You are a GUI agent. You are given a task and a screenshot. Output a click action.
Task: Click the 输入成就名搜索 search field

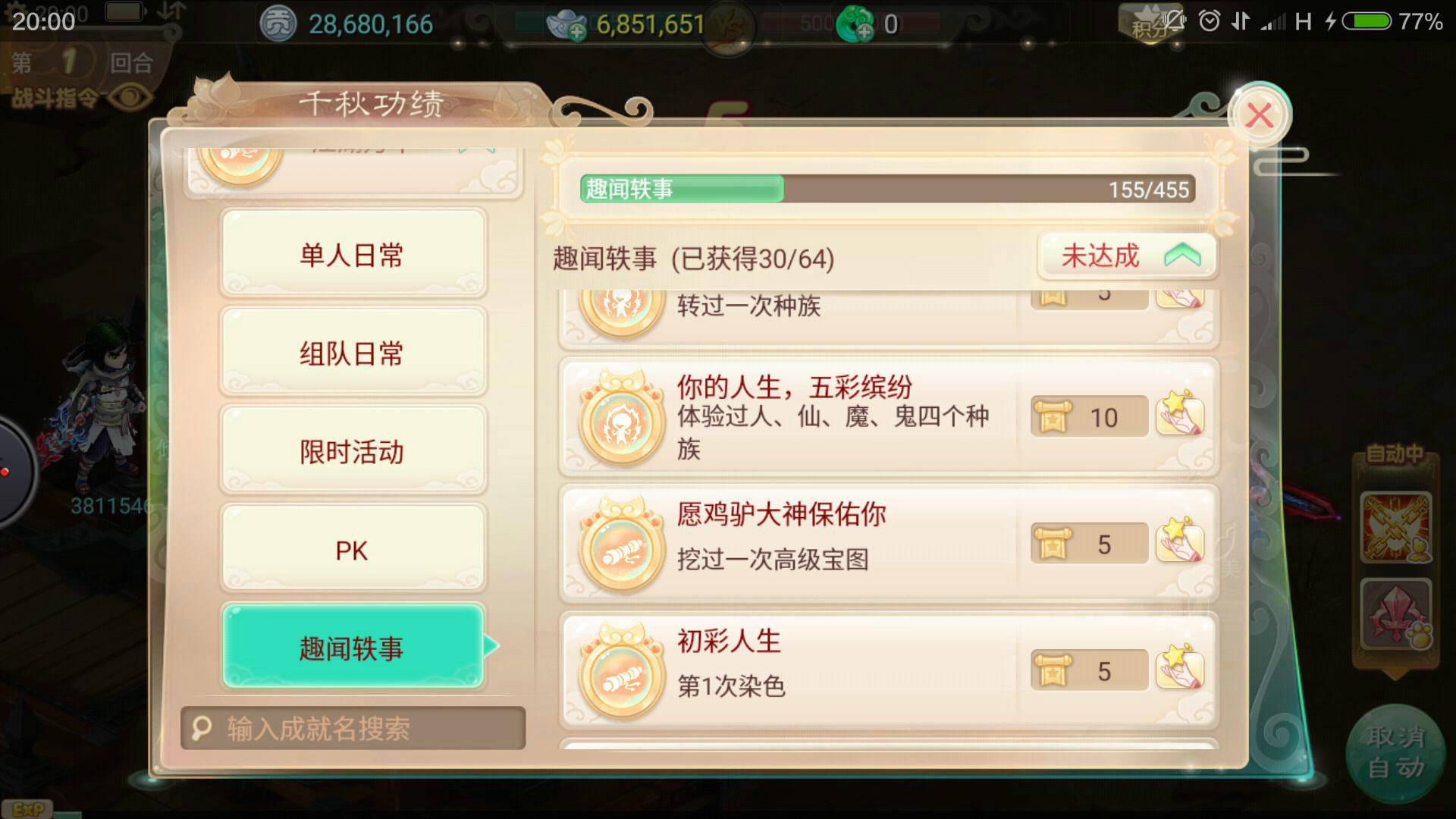coord(353,728)
